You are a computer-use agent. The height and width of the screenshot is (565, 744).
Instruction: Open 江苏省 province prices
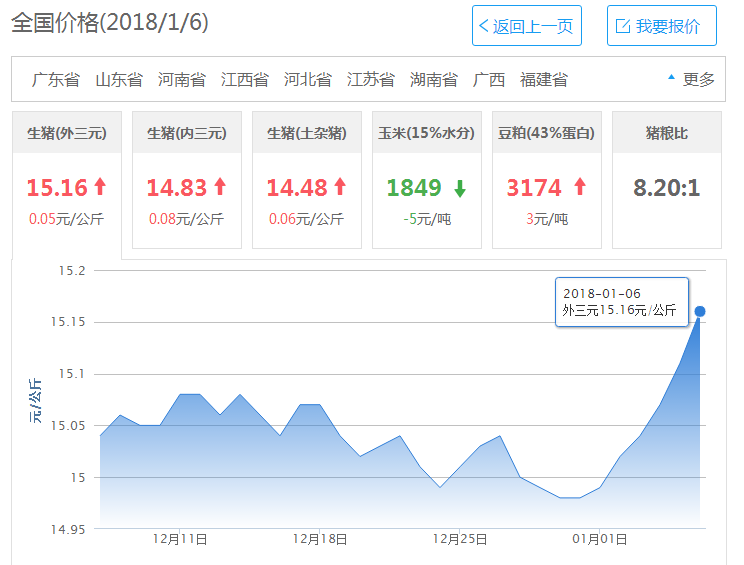pyautogui.click(x=371, y=79)
